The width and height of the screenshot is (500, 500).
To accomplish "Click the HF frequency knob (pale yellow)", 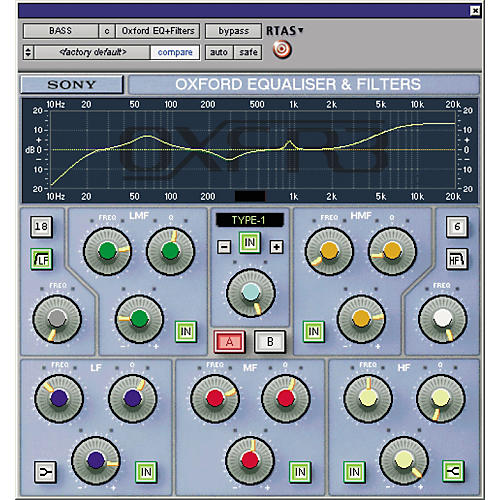I will (x=368, y=398).
